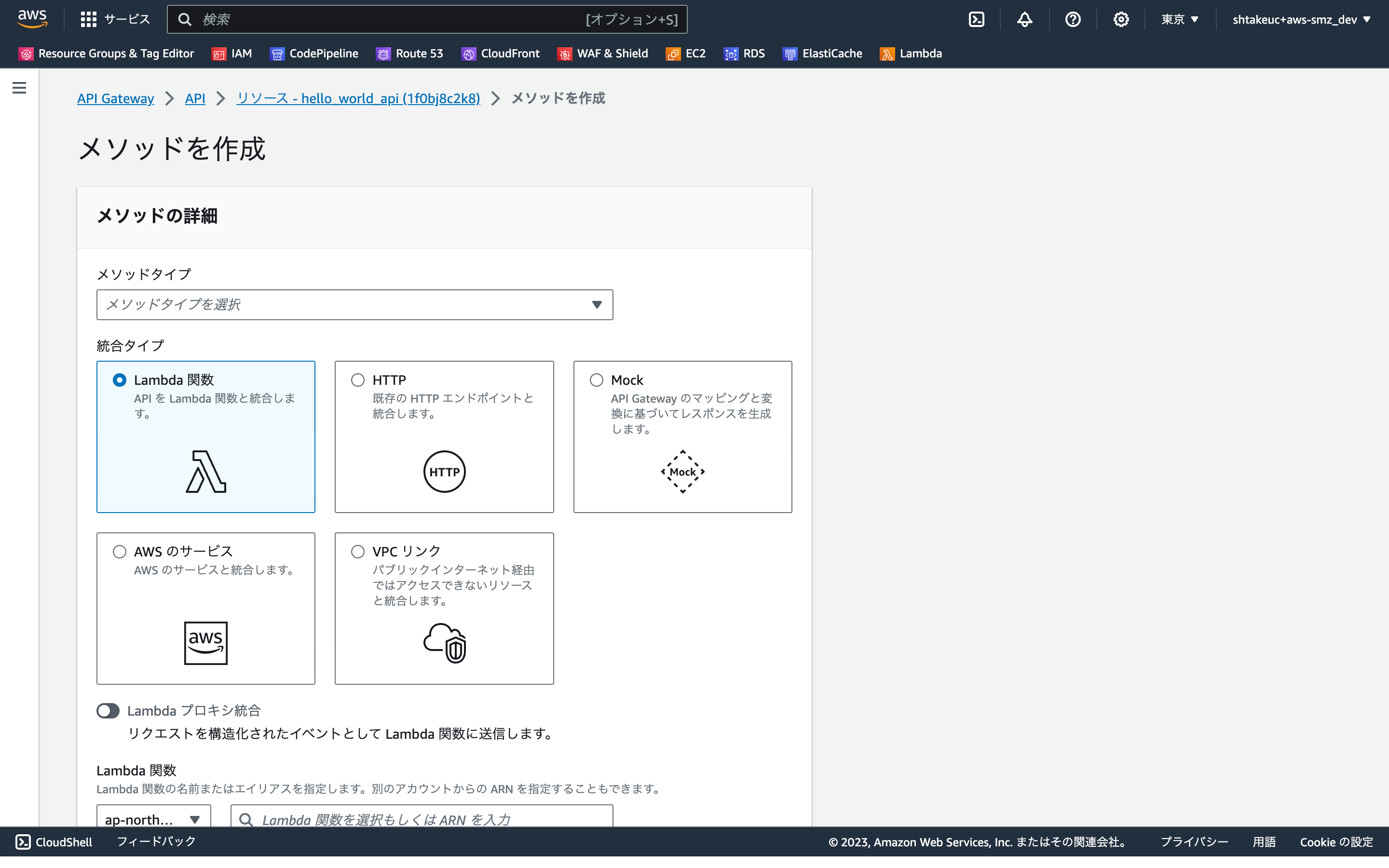Select the AWS のサービス radio button
Image resolution: width=1389 pixels, height=868 pixels.
pyautogui.click(x=120, y=552)
